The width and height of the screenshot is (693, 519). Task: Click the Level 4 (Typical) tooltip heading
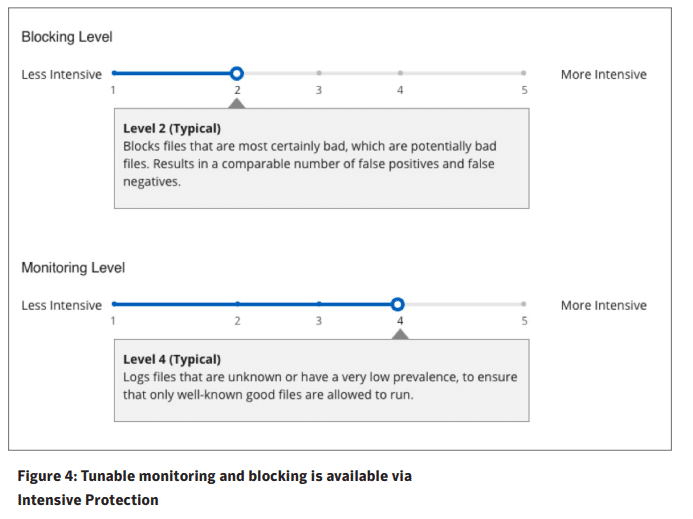coord(172,359)
